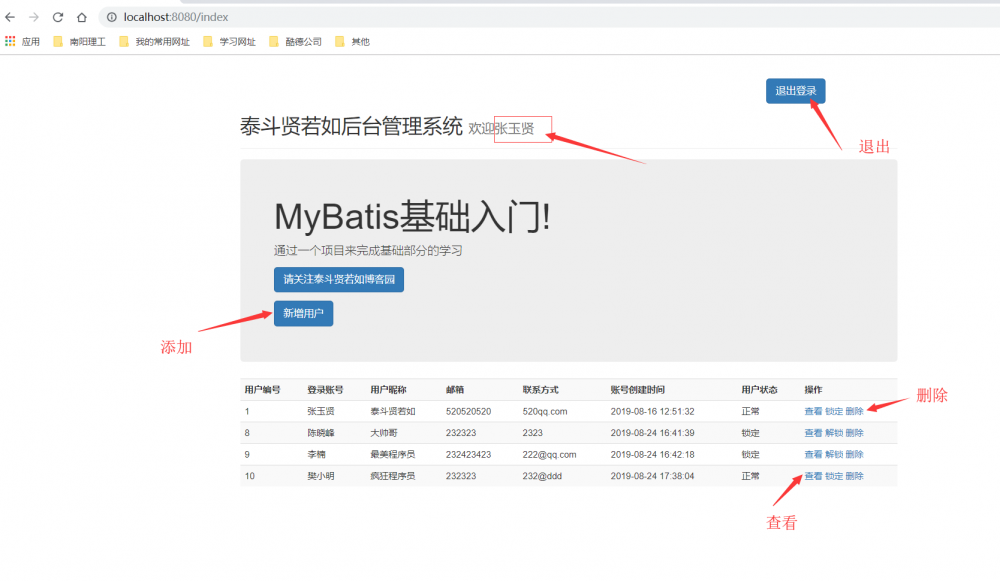Click the forward navigation arrow
Viewport: 1000px width, 581px height.
click(x=35, y=16)
